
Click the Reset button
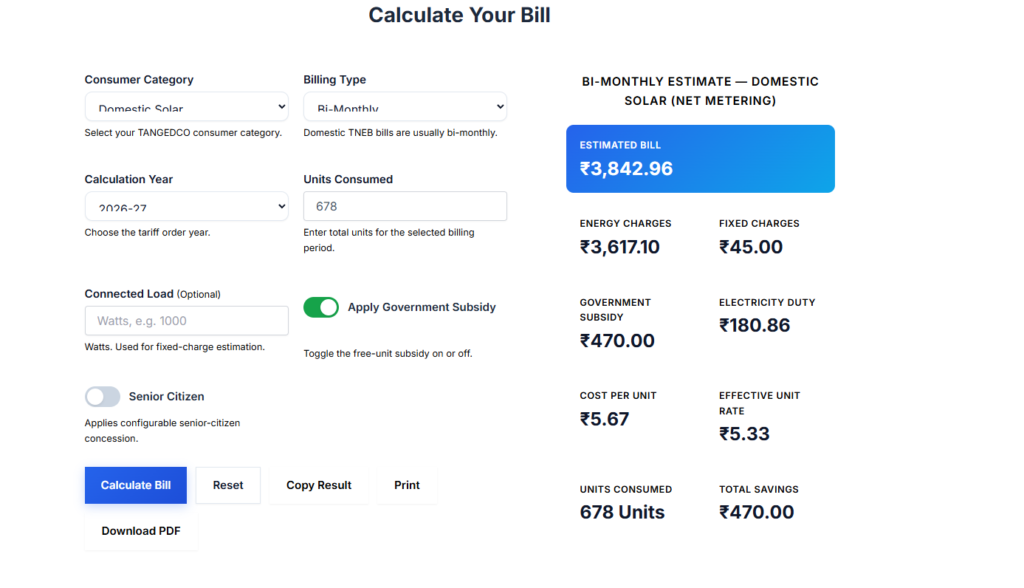click(x=228, y=485)
